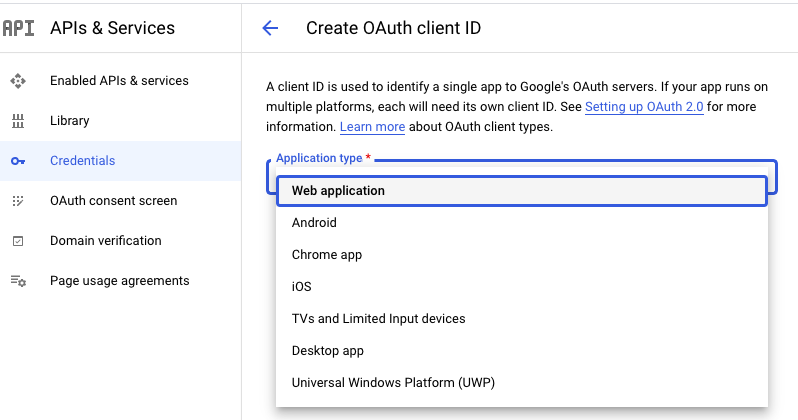Click the OAuth consent screen icon
The height and width of the screenshot is (420, 798).
18,201
